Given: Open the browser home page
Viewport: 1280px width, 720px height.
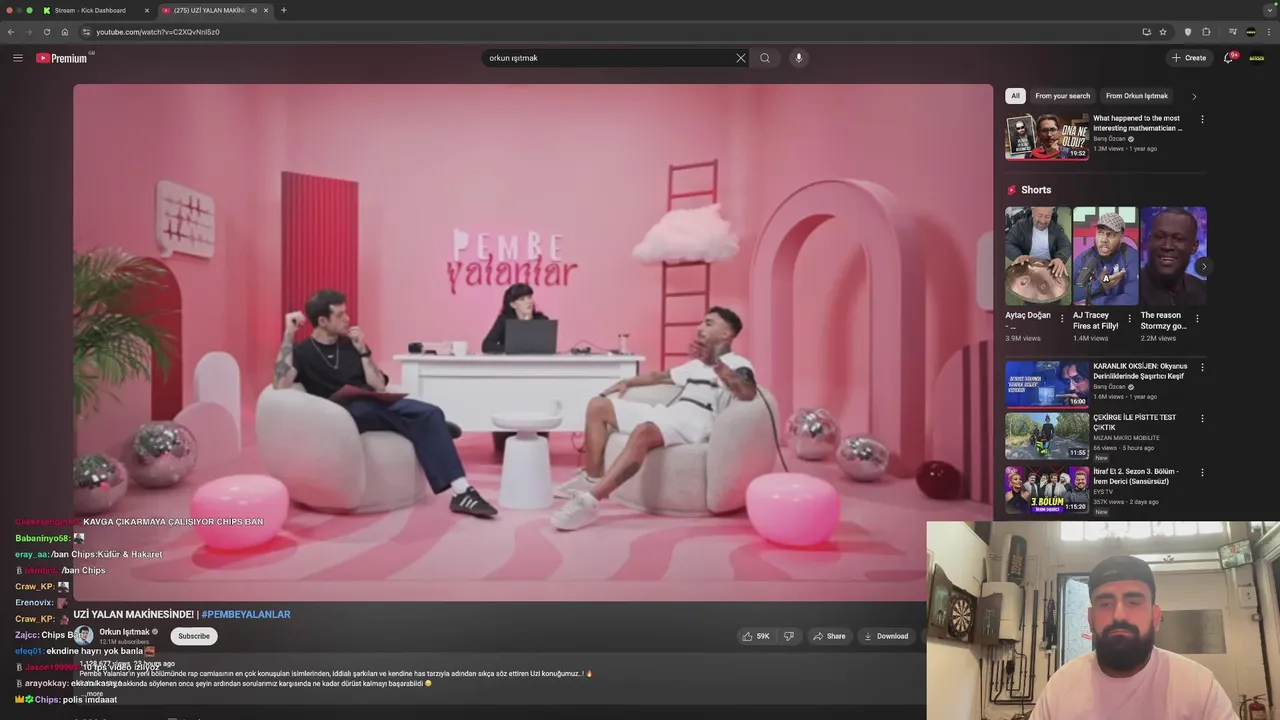Looking at the screenshot, I should click(65, 32).
